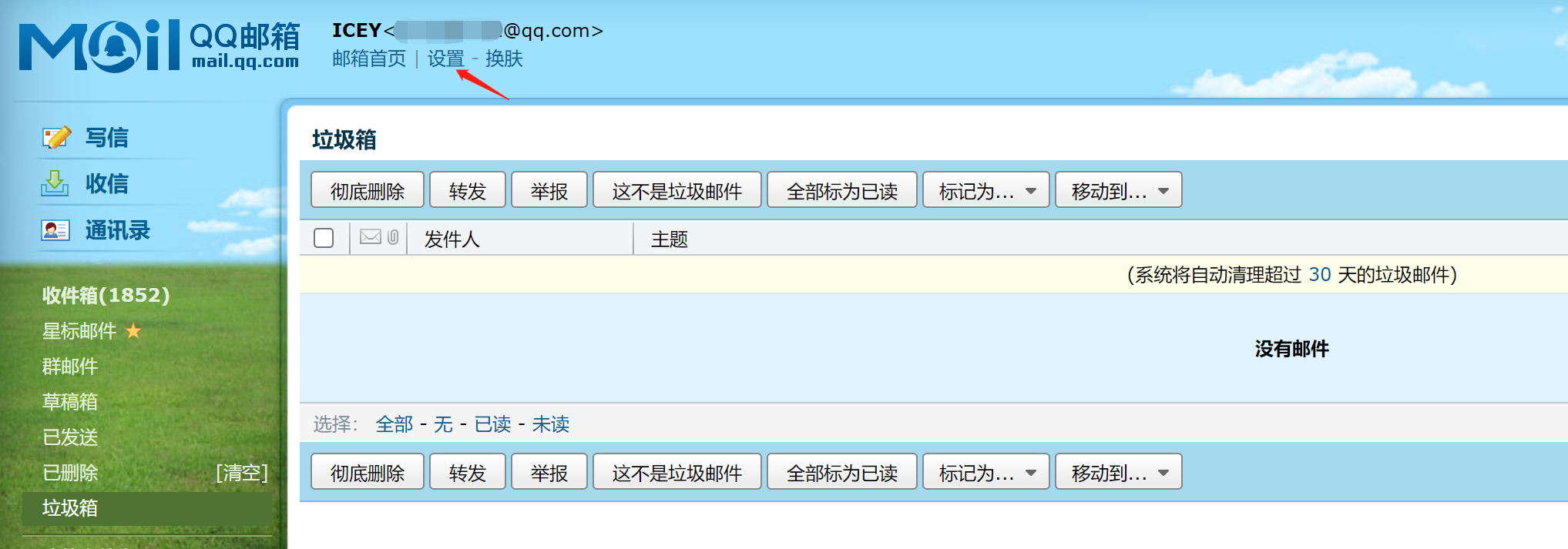Select 未读 in selection row
The width and height of the screenshot is (1568, 549).
(550, 424)
